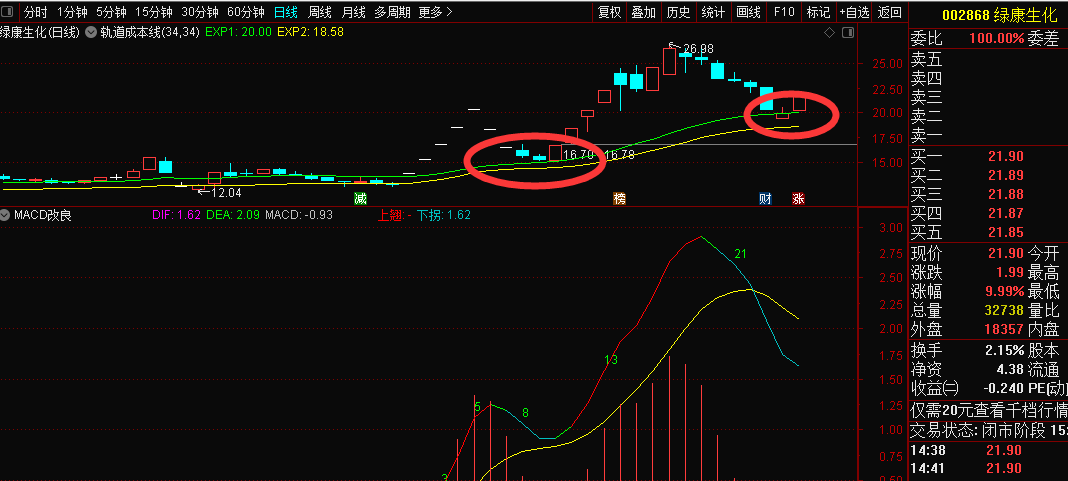Click the EXP1: 20.00 value
This screenshot has height=481, width=1068.
(x=238, y=32)
